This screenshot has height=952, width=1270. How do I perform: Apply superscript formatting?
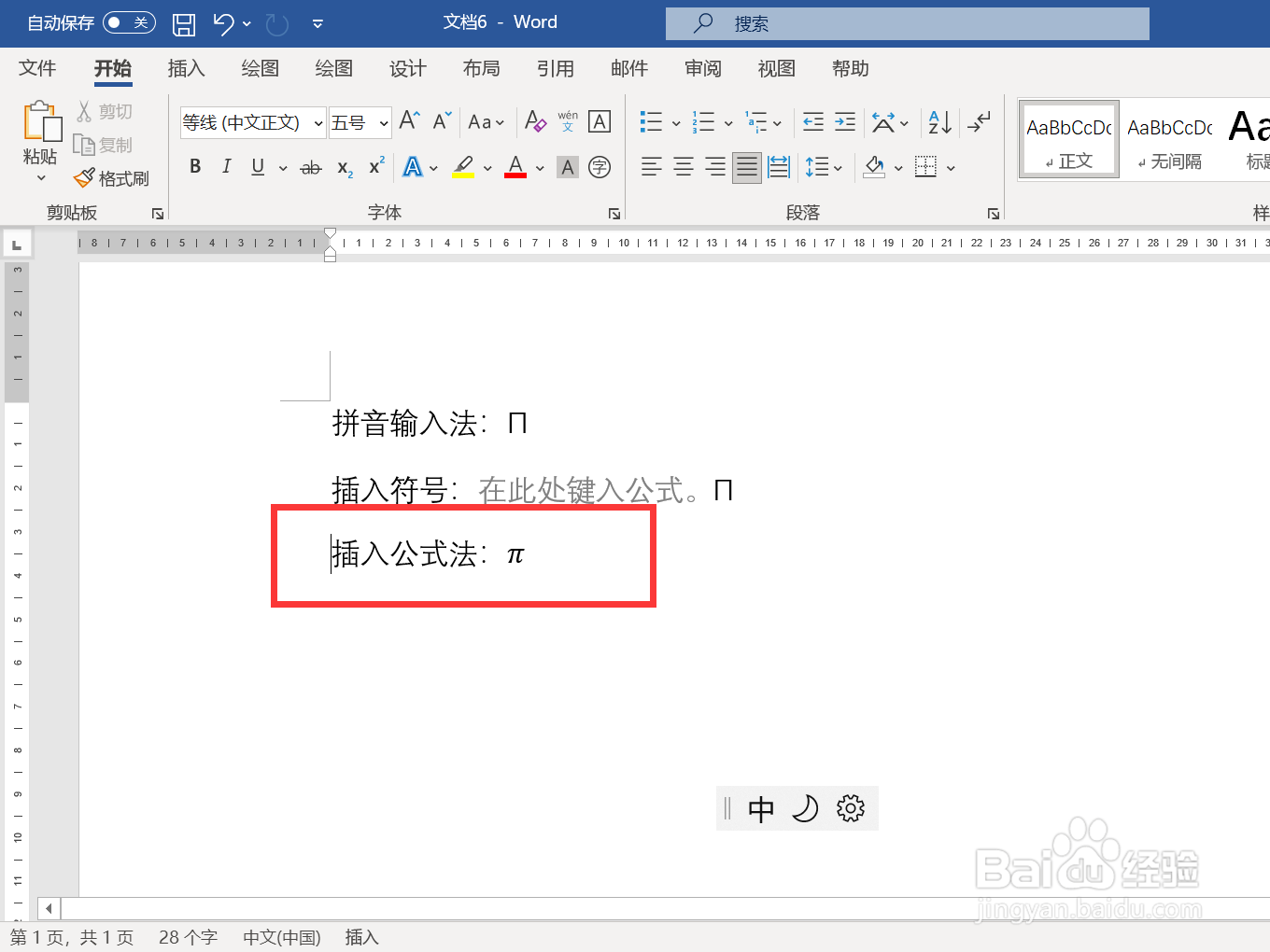point(374,166)
